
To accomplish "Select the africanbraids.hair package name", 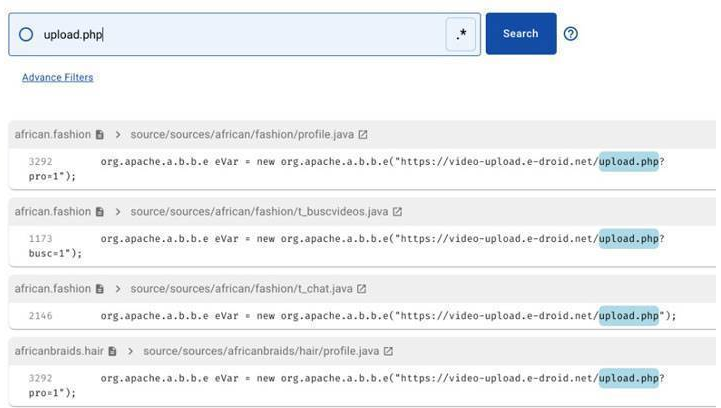I will [x=58, y=351].
